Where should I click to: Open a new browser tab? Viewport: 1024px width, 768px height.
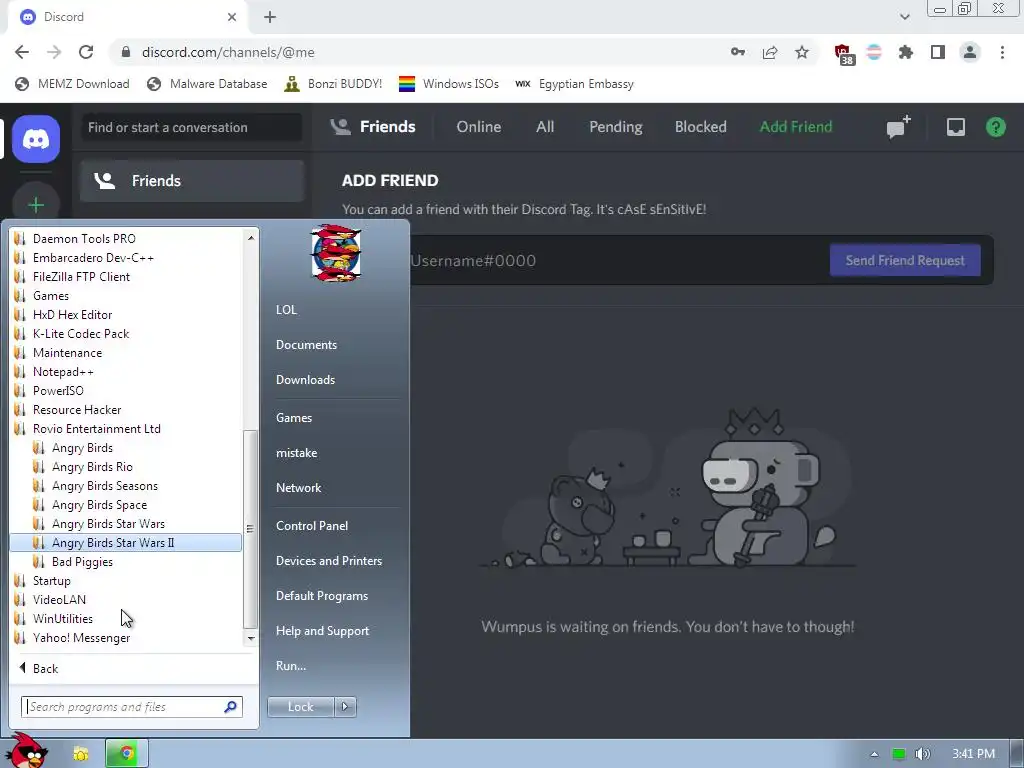(x=270, y=17)
